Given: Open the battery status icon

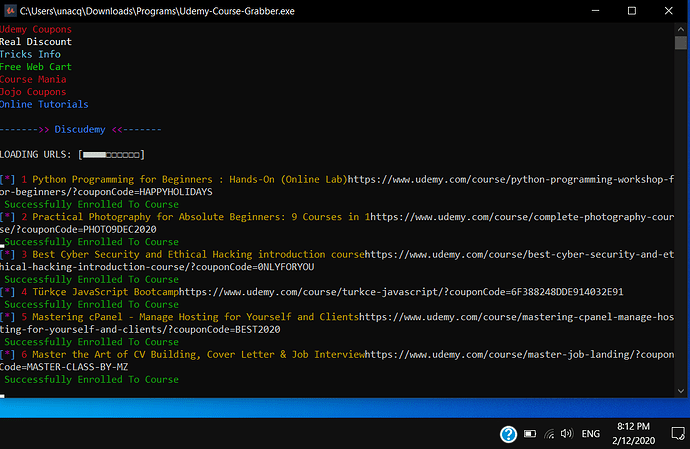Looking at the screenshot, I should (x=530, y=434).
